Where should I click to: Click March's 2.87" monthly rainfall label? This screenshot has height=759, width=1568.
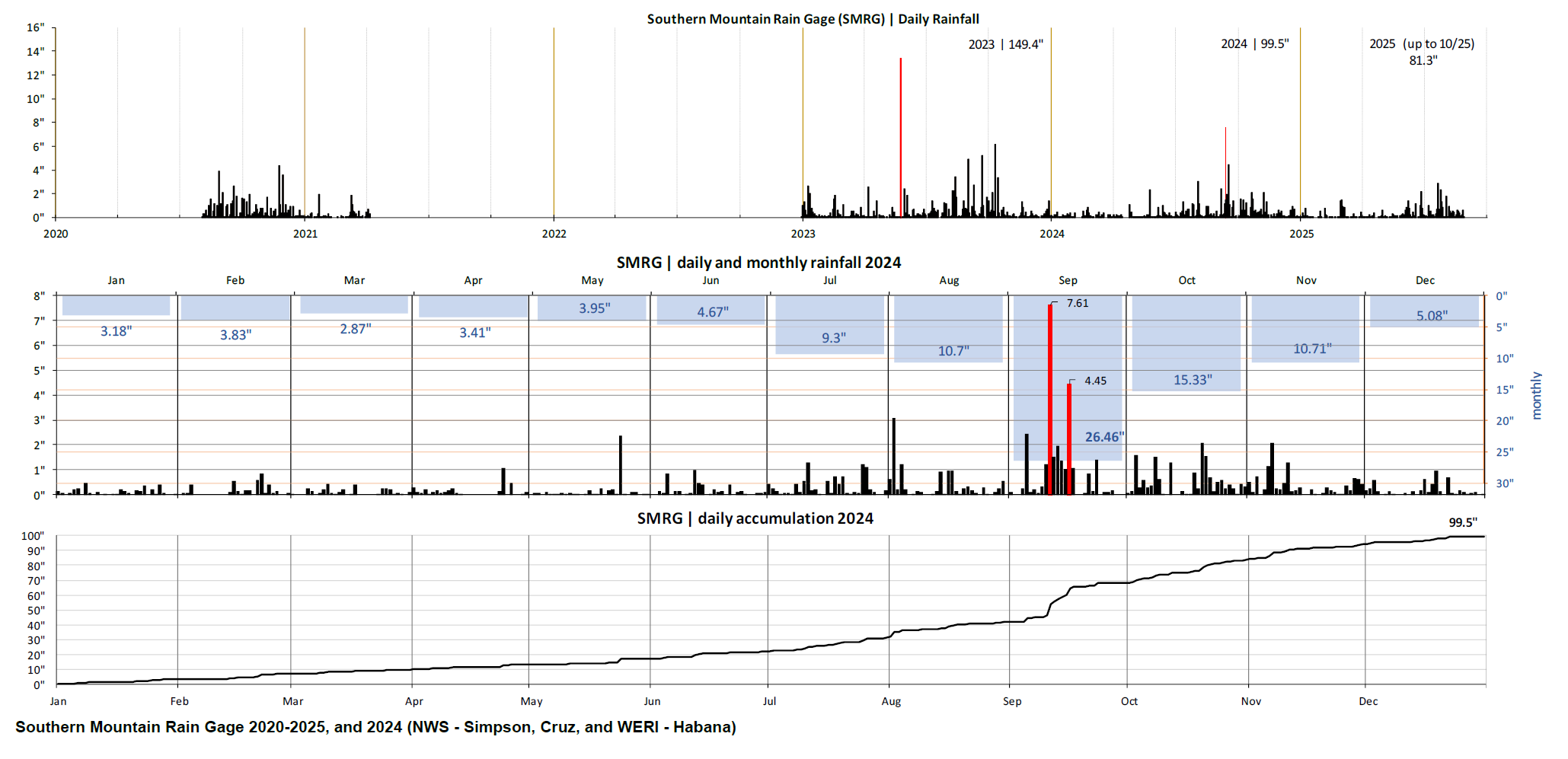(355, 329)
